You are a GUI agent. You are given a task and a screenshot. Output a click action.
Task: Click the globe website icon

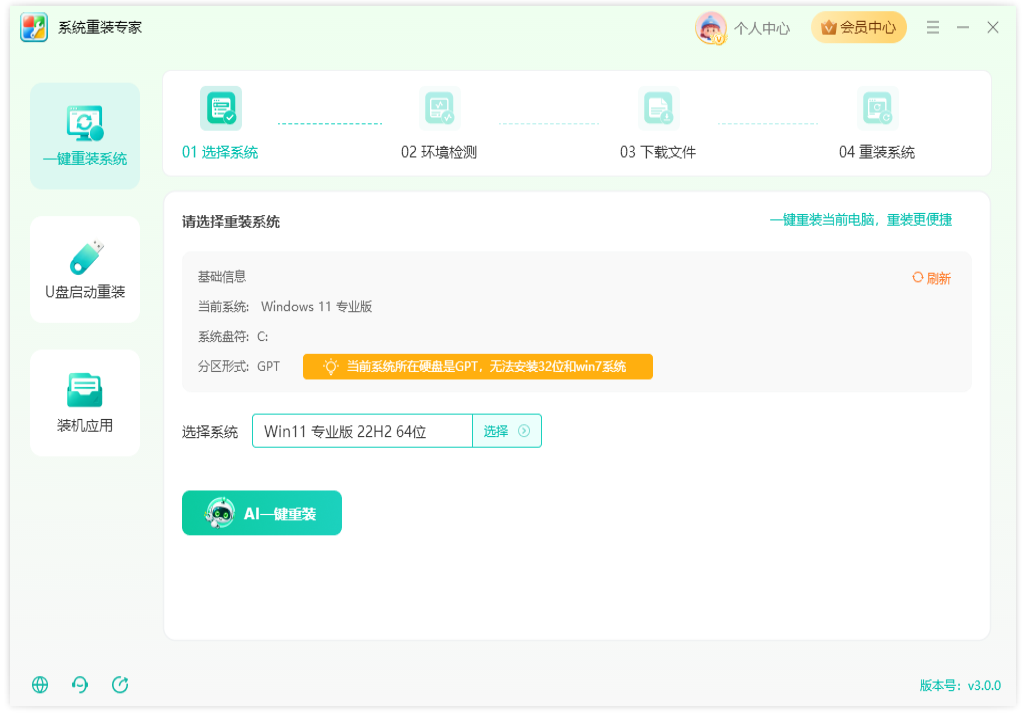[40, 685]
